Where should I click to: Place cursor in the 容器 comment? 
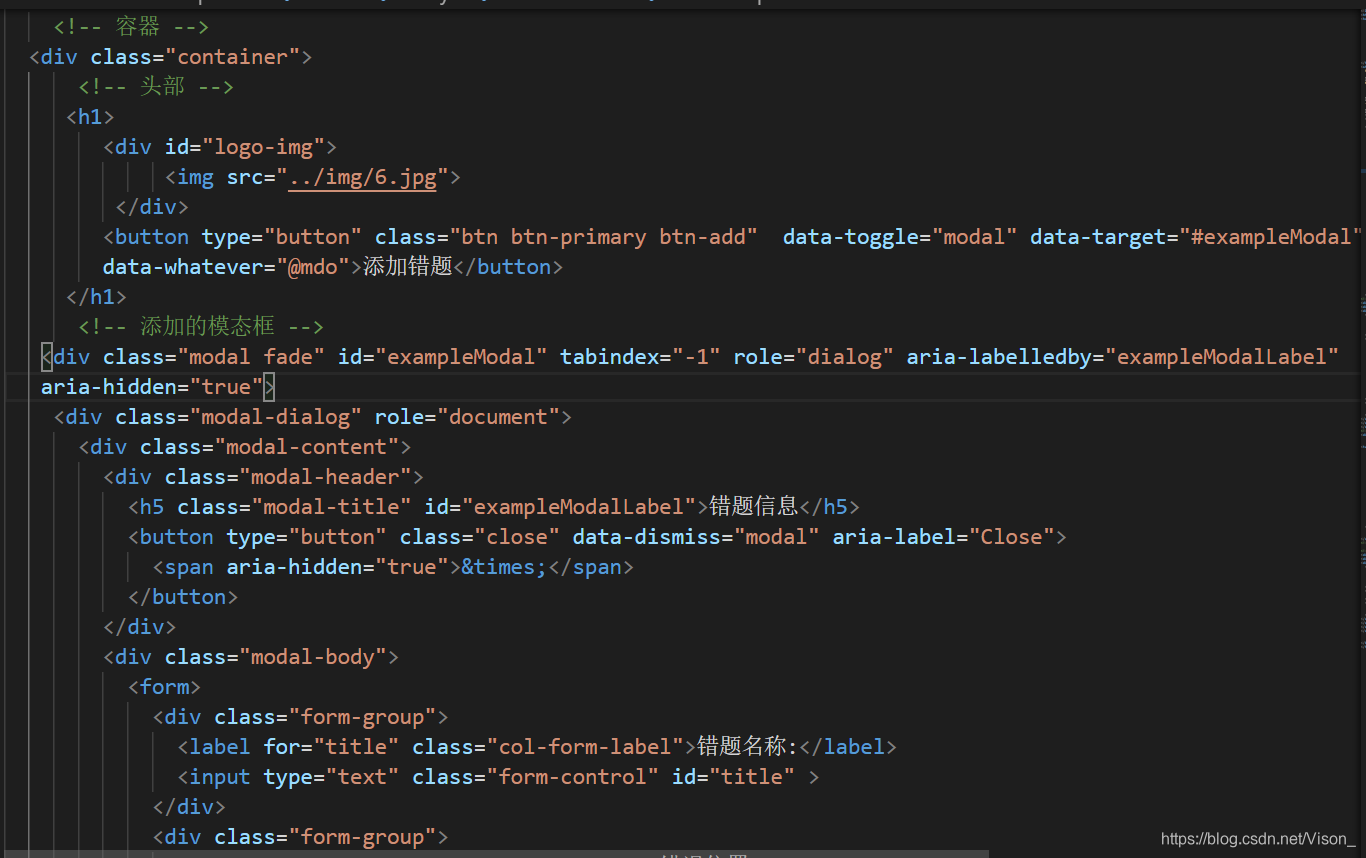131,27
